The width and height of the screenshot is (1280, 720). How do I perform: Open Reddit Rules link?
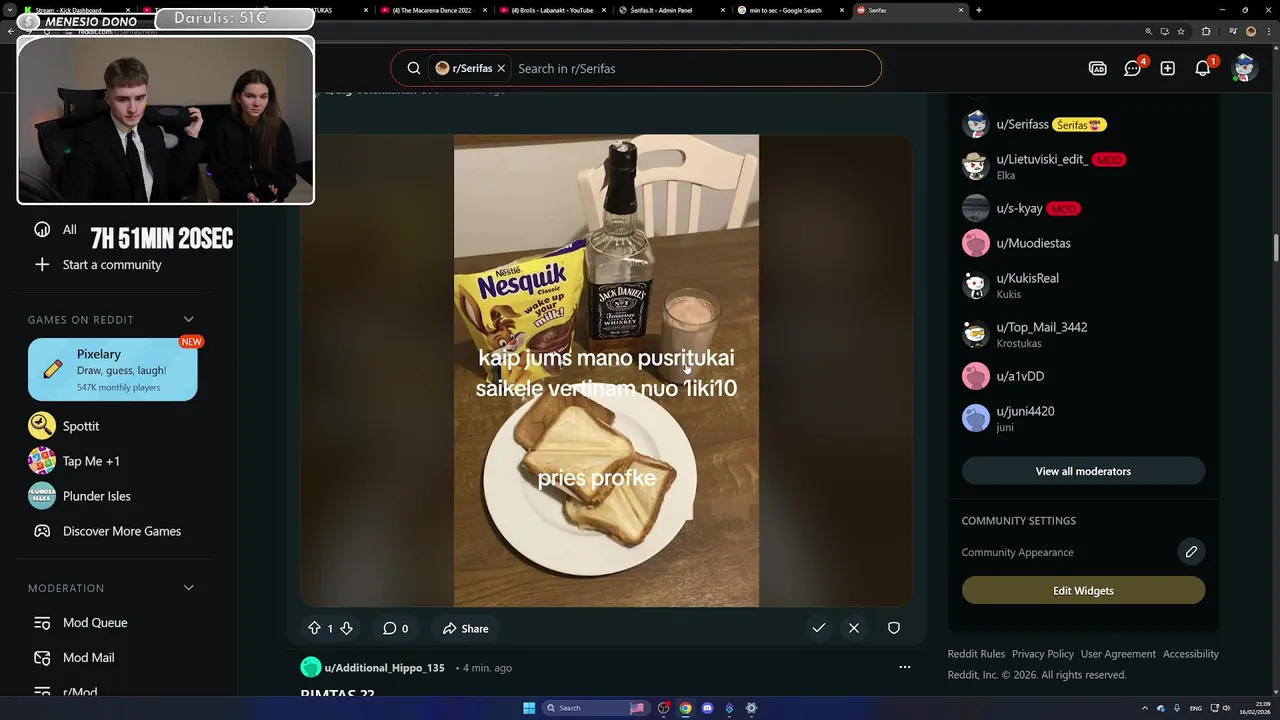click(x=976, y=654)
